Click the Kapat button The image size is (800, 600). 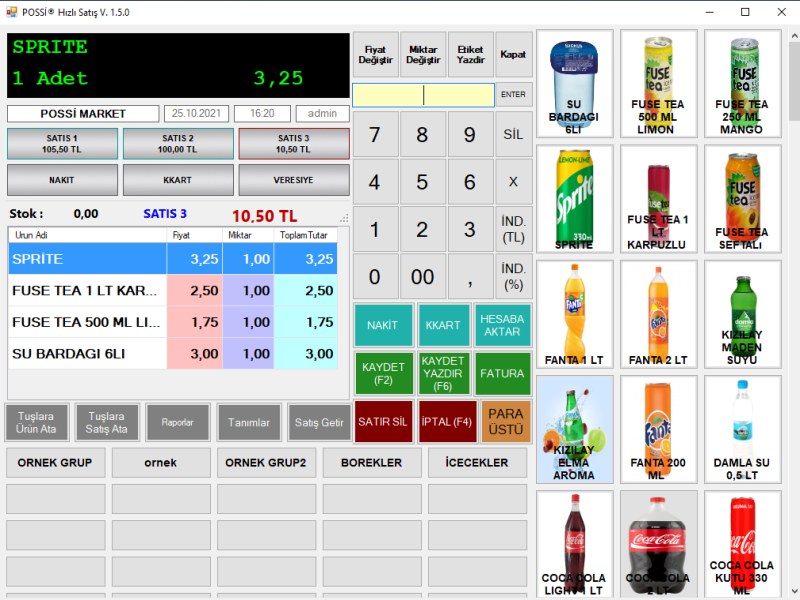pyautogui.click(x=513, y=55)
